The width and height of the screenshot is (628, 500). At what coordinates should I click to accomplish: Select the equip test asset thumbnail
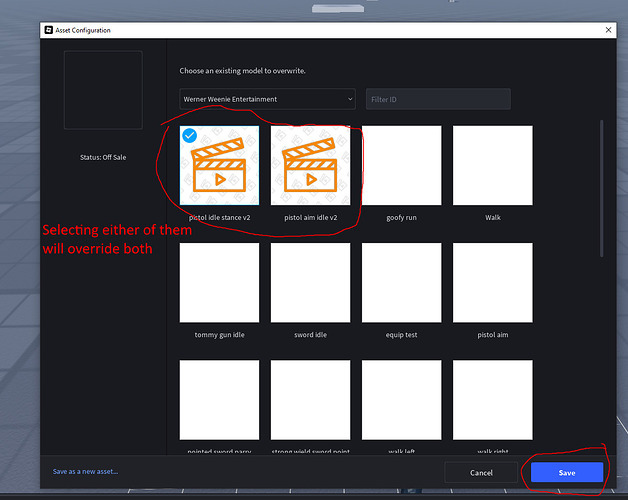click(x=401, y=282)
